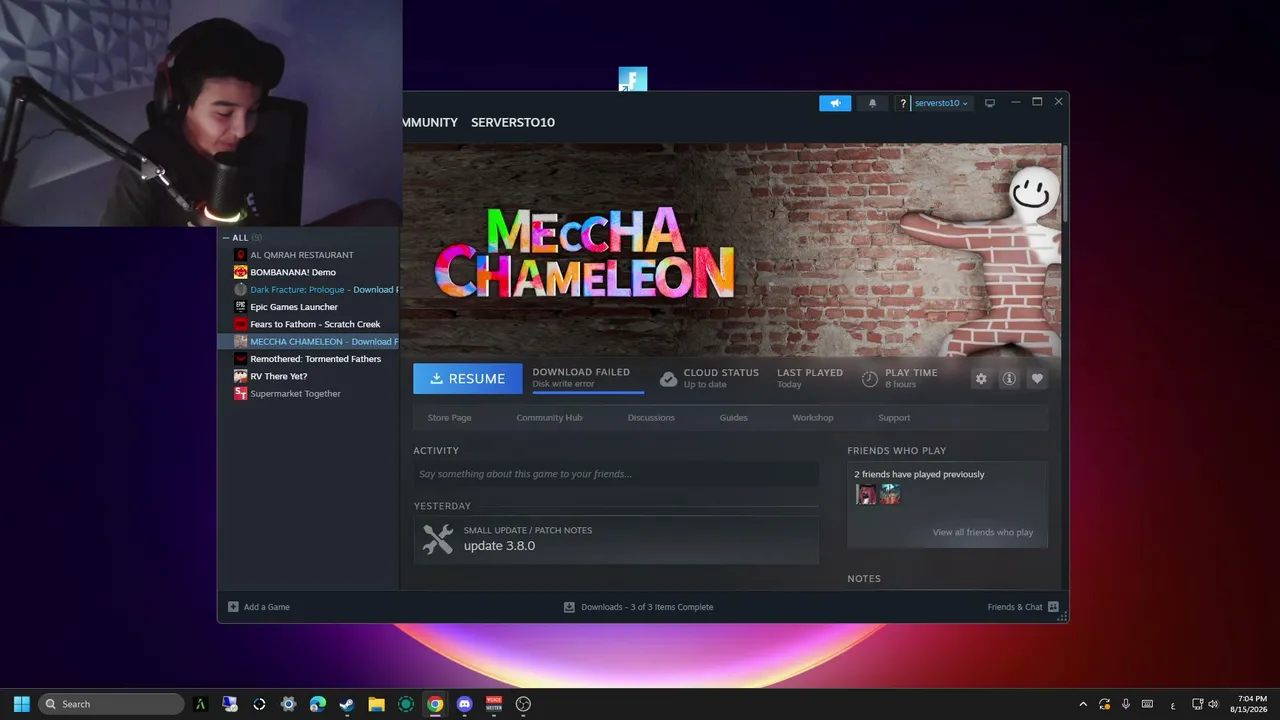This screenshot has height=720, width=1280.
Task: Click the volume speaker icon in the tray
Action: pyautogui.click(x=1213, y=704)
